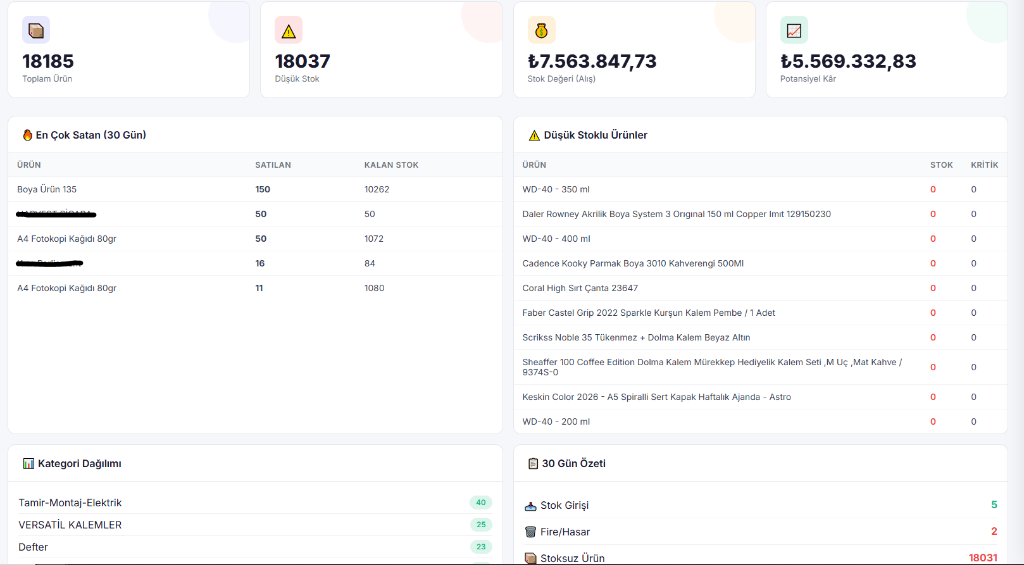Click the chart icon for Potansiyel Kâr

tap(794, 30)
